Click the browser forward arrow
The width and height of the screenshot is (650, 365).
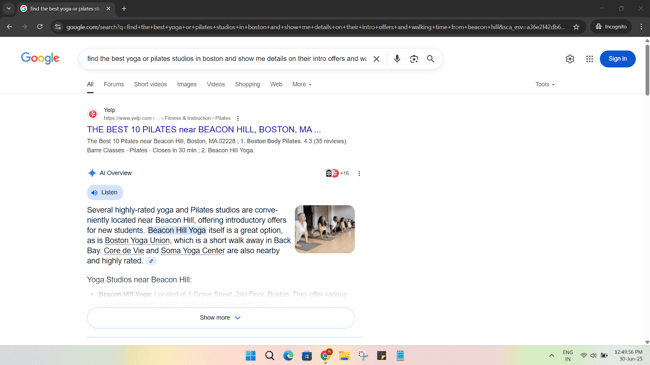pyautogui.click(x=24, y=27)
